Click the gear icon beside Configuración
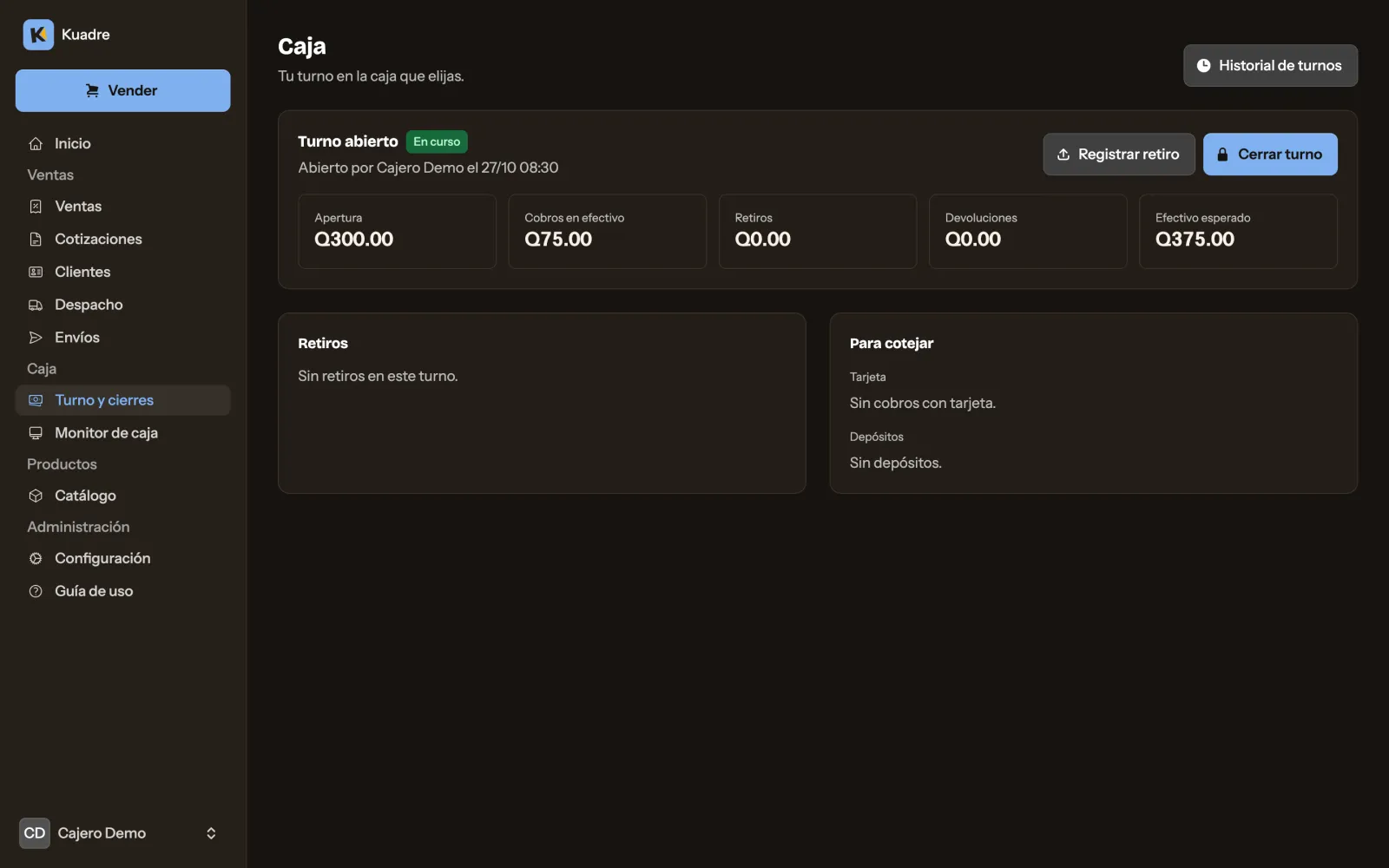Viewport: 1389px width, 868px height. 36,558
